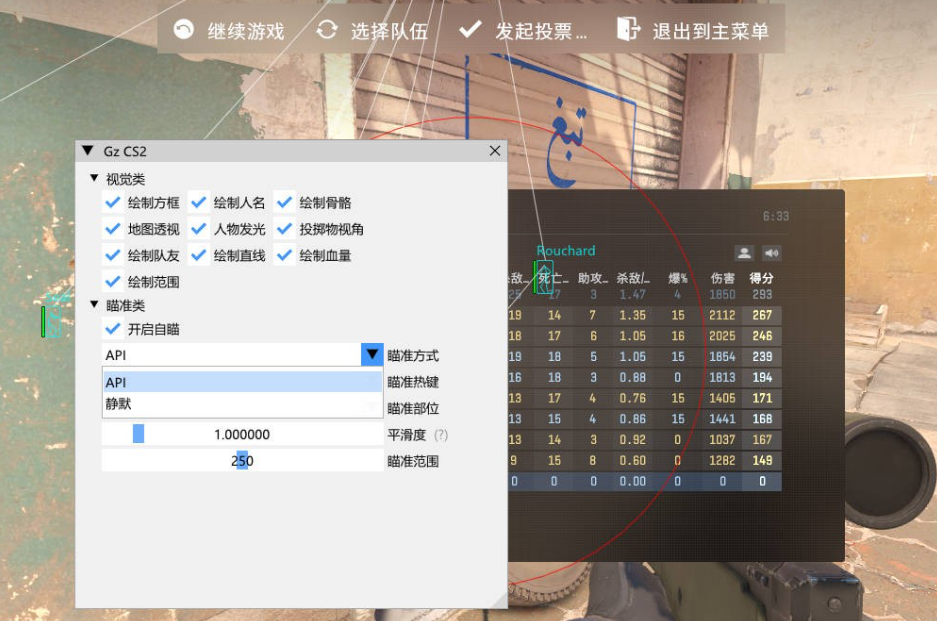Click the player name Rouchard on scoreboard
937x621 pixels.
[566, 250]
